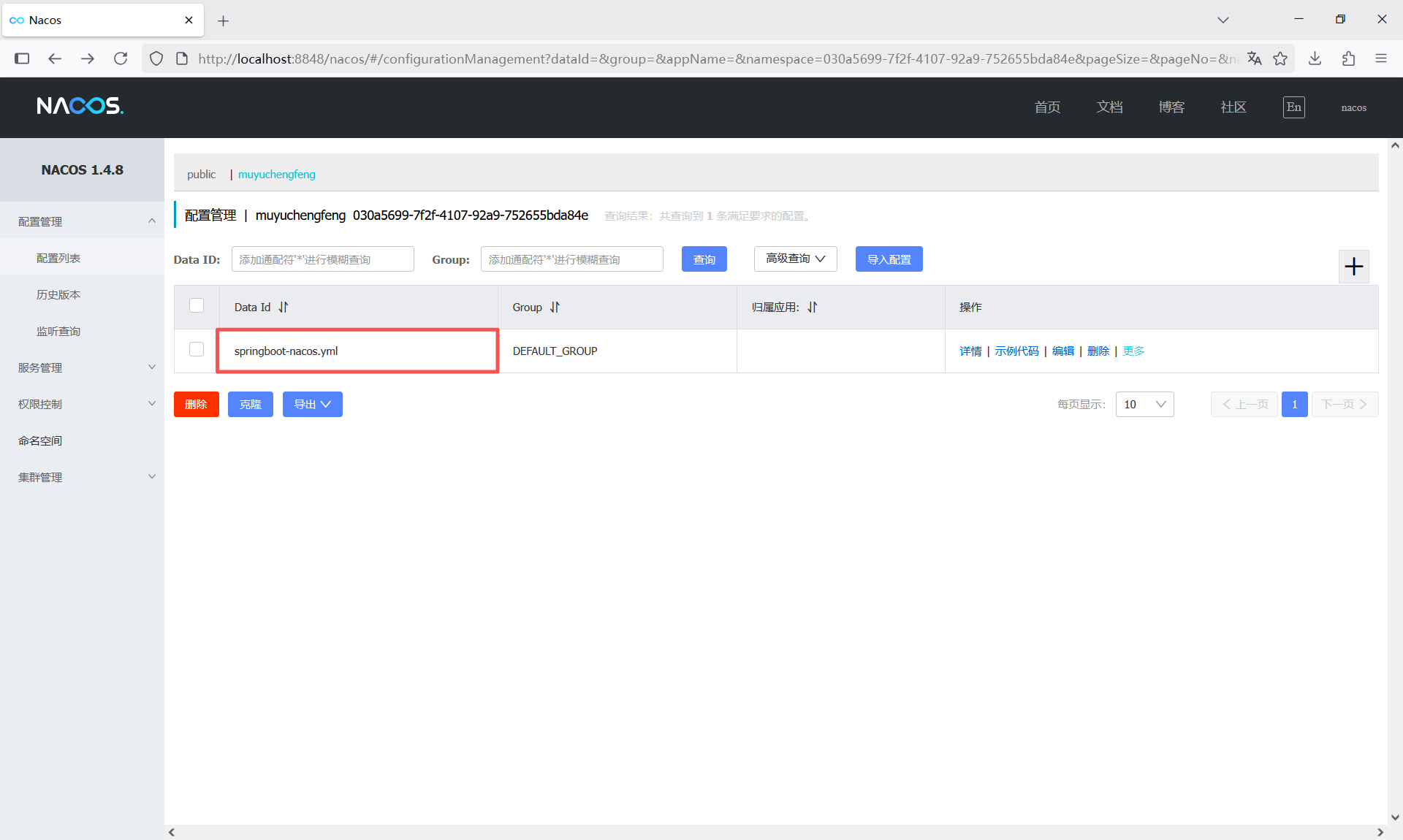Open the 导出 export dropdown
This screenshot has width=1403, height=840.
(312, 405)
